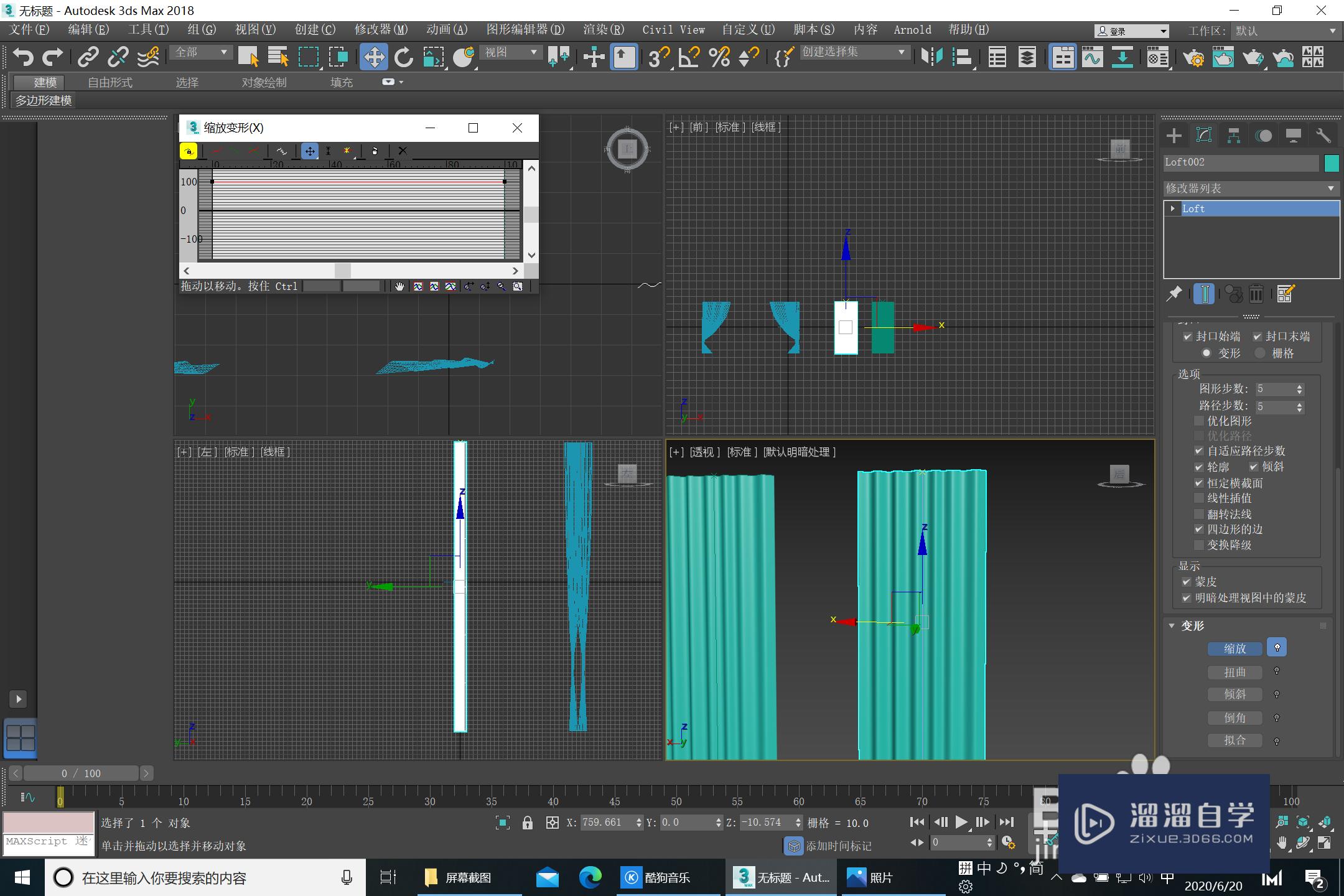Screen dimensions: 1344x896
Task: Toggle the 3D Snaps icon
Action: coord(659,57)
